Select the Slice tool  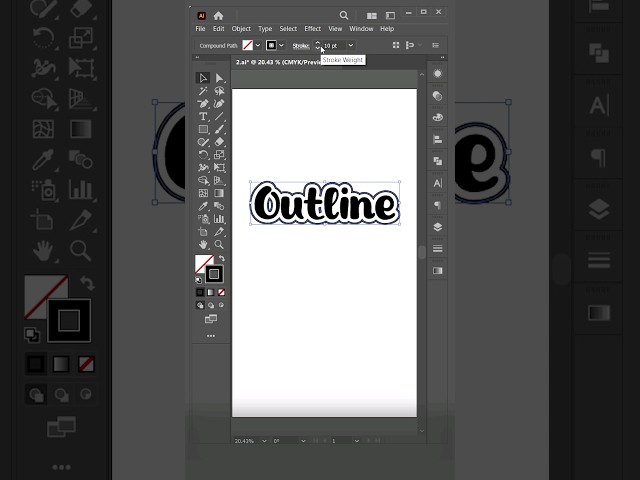[219, 232]
